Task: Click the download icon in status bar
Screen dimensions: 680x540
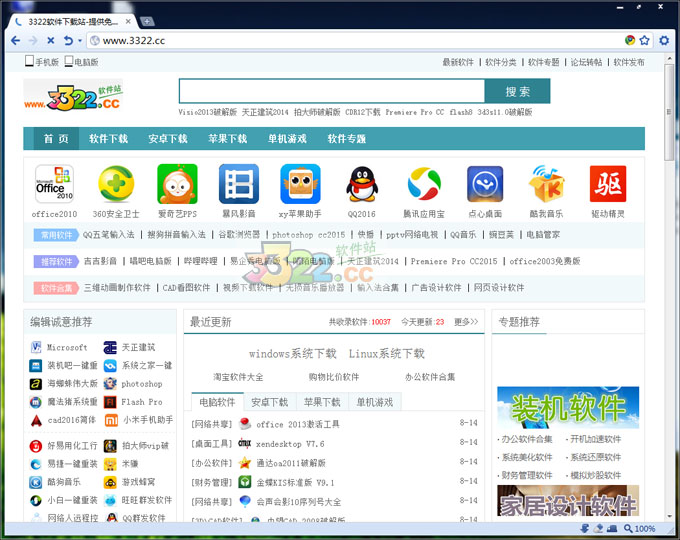Action: pyautogui.click(x=585, y=528)
